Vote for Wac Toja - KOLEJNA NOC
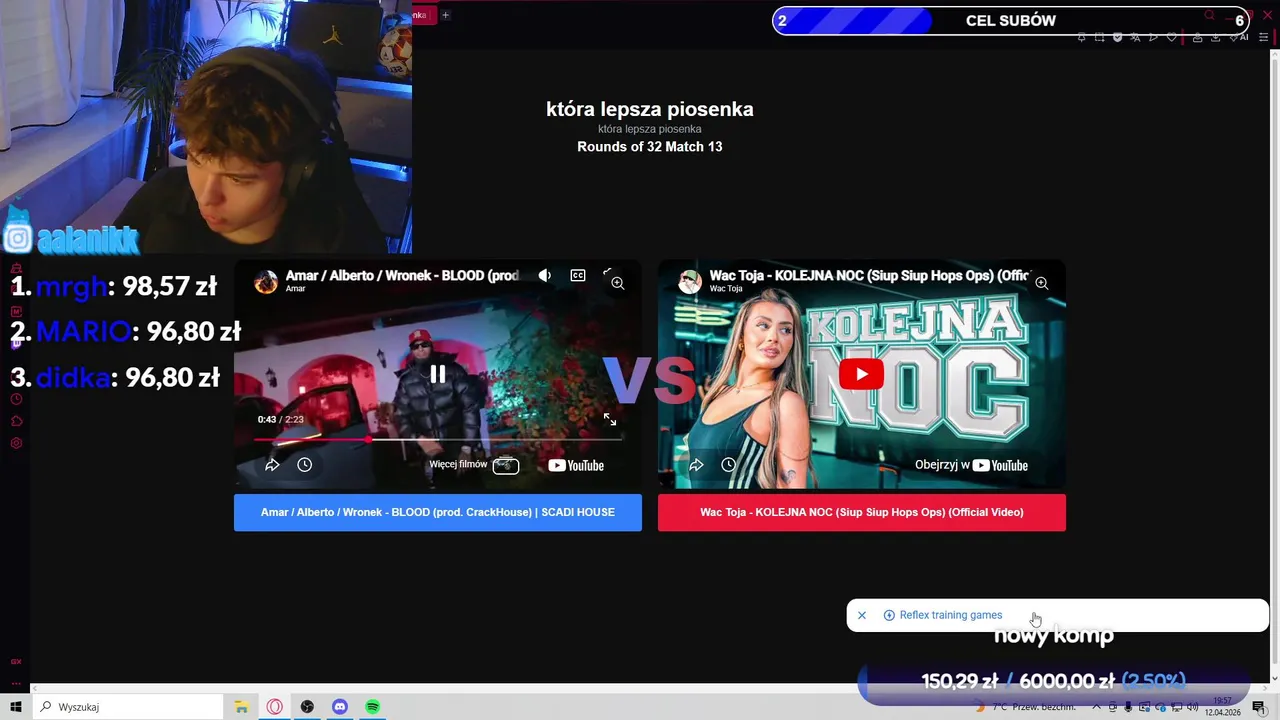The image size is (1280, 720). [862, 512]
